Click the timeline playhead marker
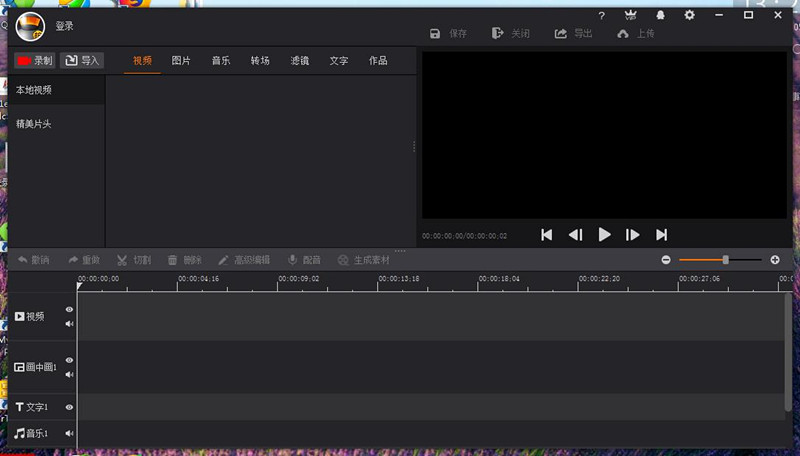800x456 pixels. pyautogui.click(x=80, y=287)
